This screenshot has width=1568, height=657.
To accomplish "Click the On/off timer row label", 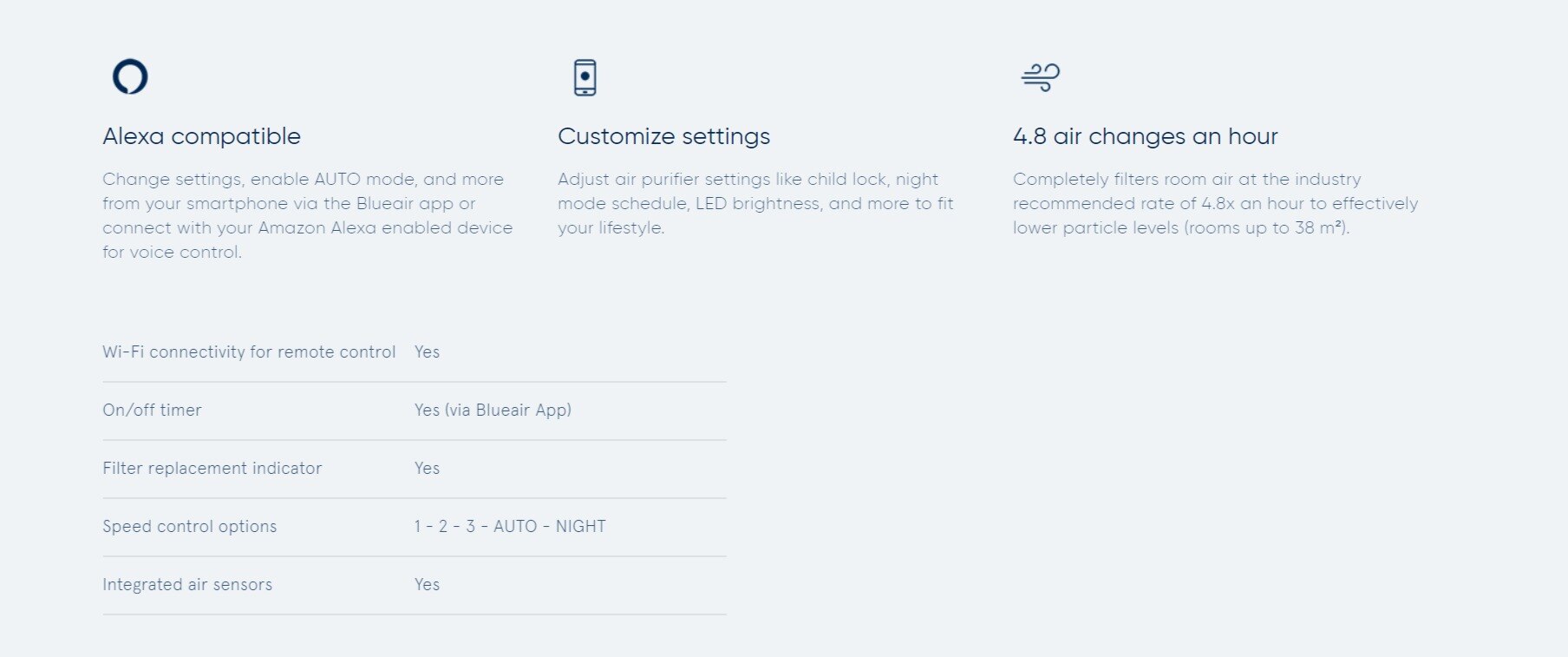I will (152, 410).
